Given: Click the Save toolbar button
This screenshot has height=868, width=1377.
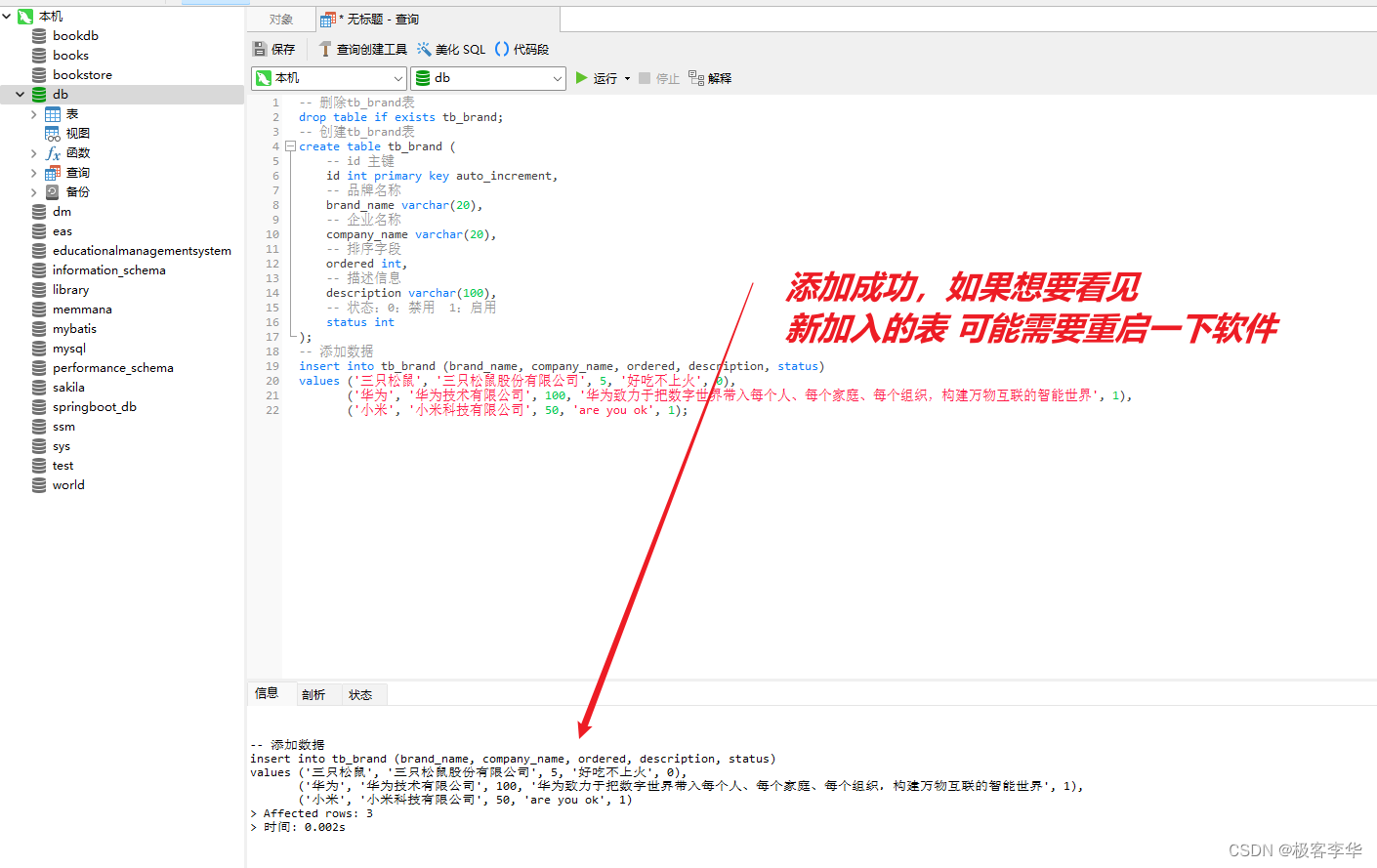Looking at the screenshot, I should pyautogui.click(x=273, y=49).
